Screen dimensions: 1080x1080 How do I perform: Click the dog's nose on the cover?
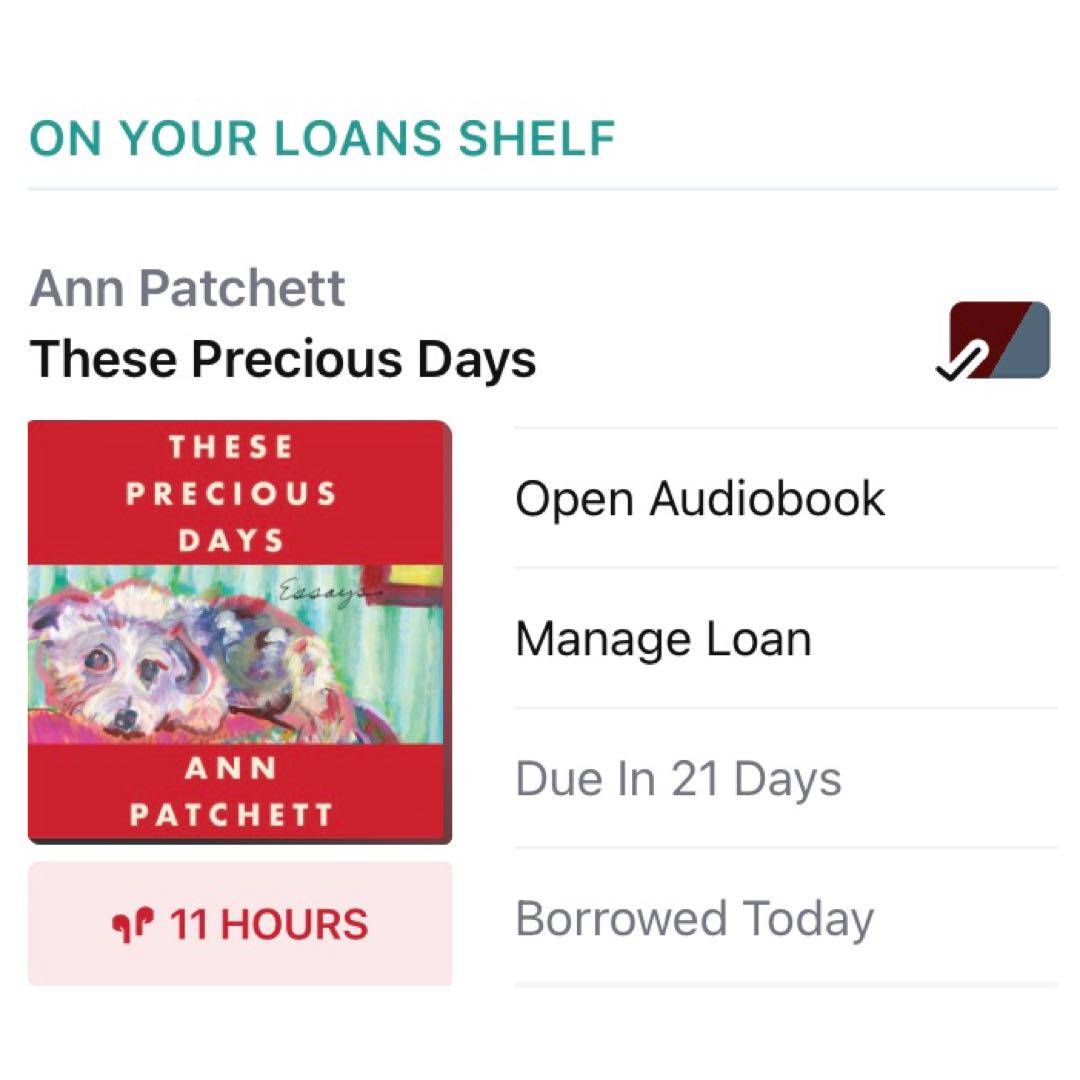(x=124, y=718)
